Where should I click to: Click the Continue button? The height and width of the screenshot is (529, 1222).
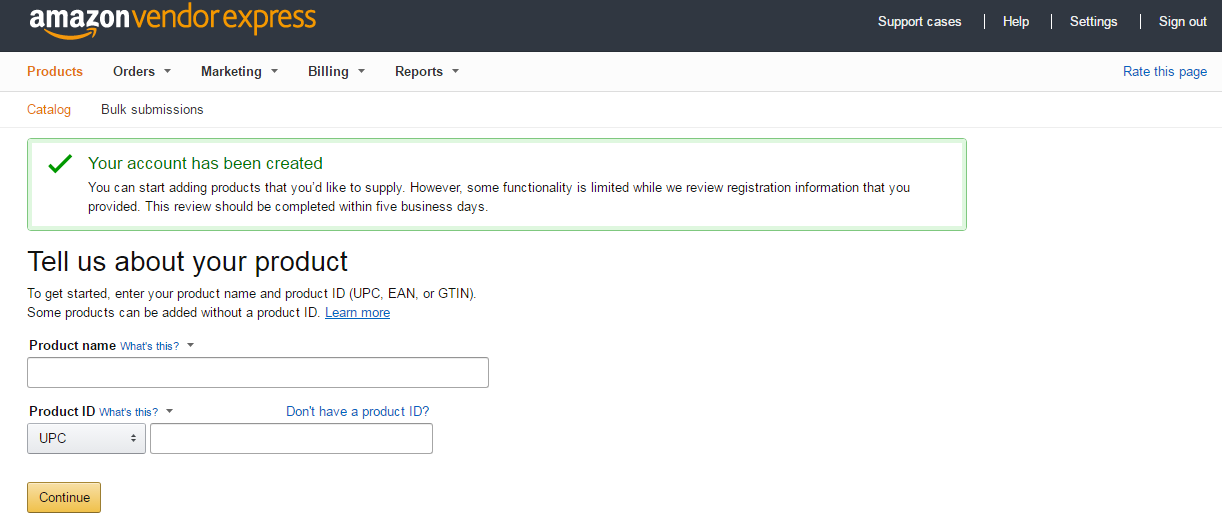[64, 497]
